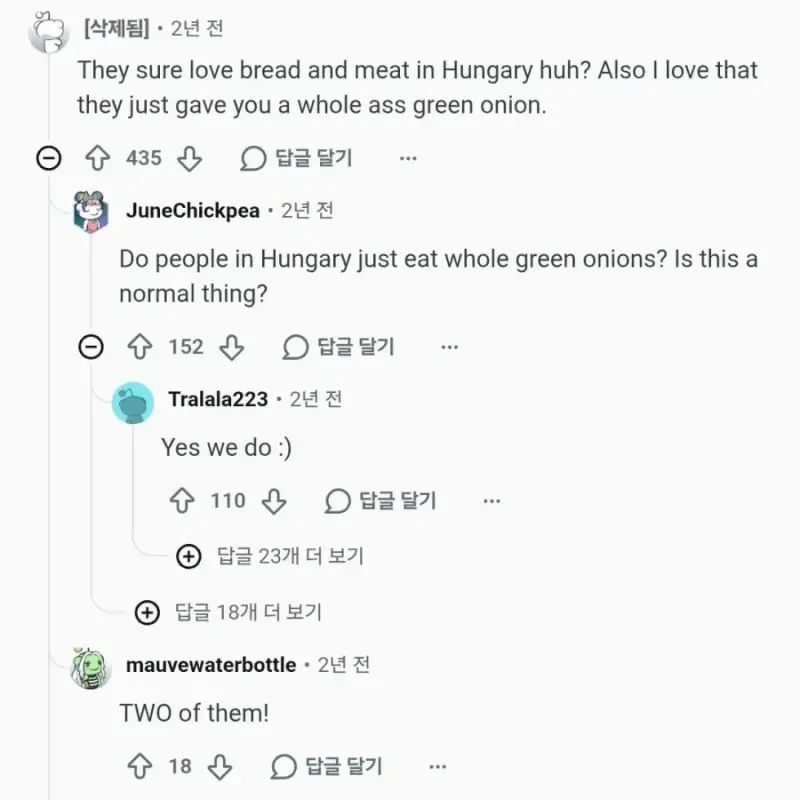View mauvewaterbottle's avatar
This screenshot has height=800, width=800.
pos(90,668)
